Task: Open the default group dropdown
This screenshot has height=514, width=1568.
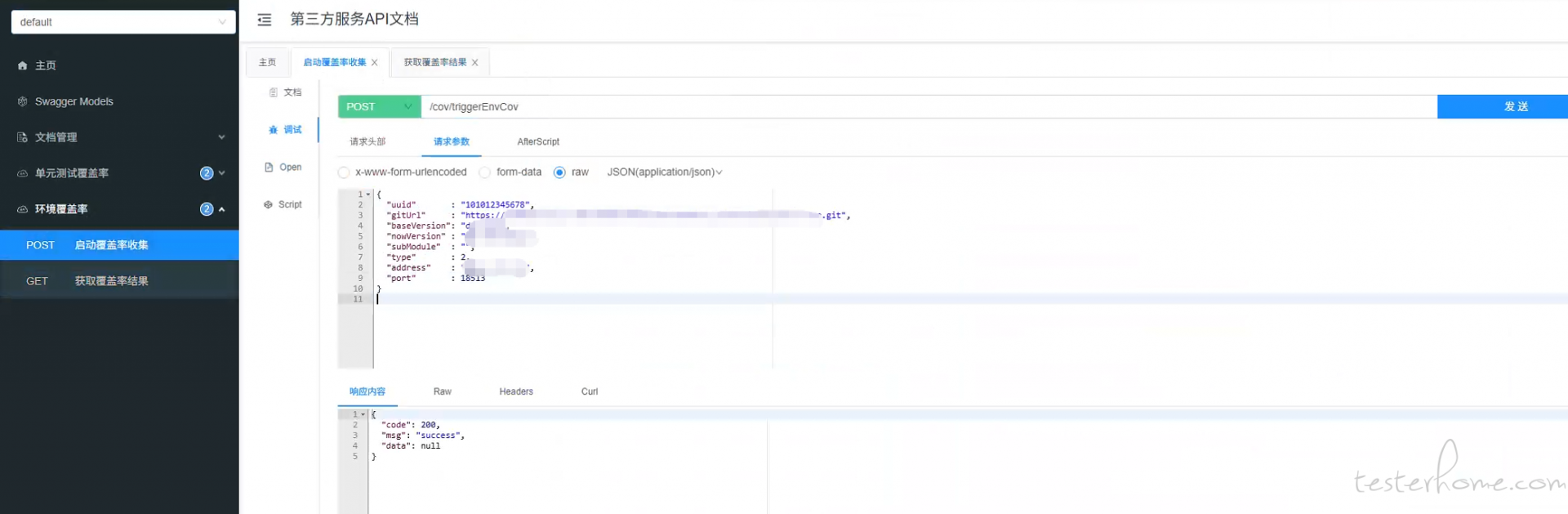Action: tap(123, 22)
